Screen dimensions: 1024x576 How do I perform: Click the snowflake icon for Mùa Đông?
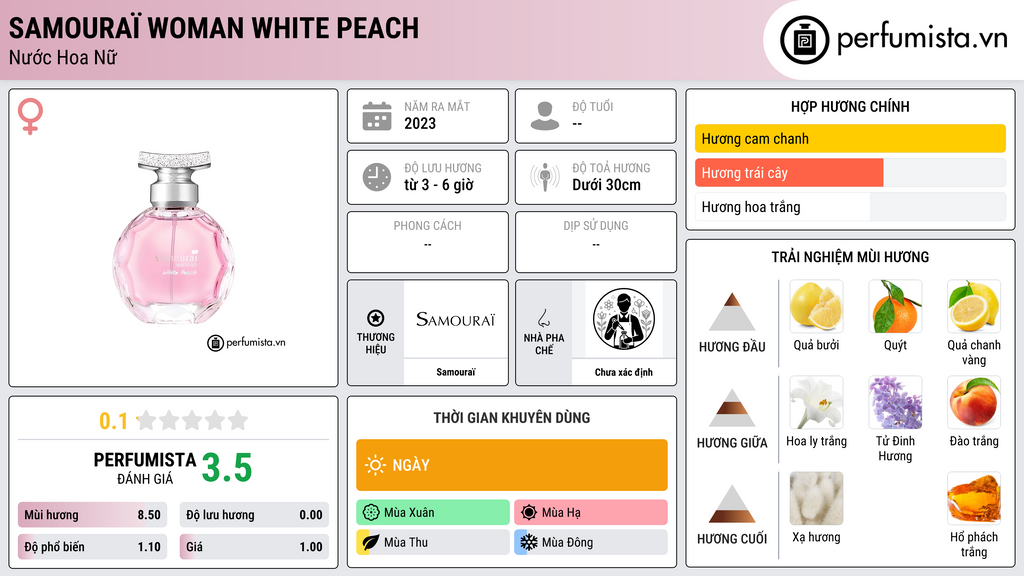529,542
